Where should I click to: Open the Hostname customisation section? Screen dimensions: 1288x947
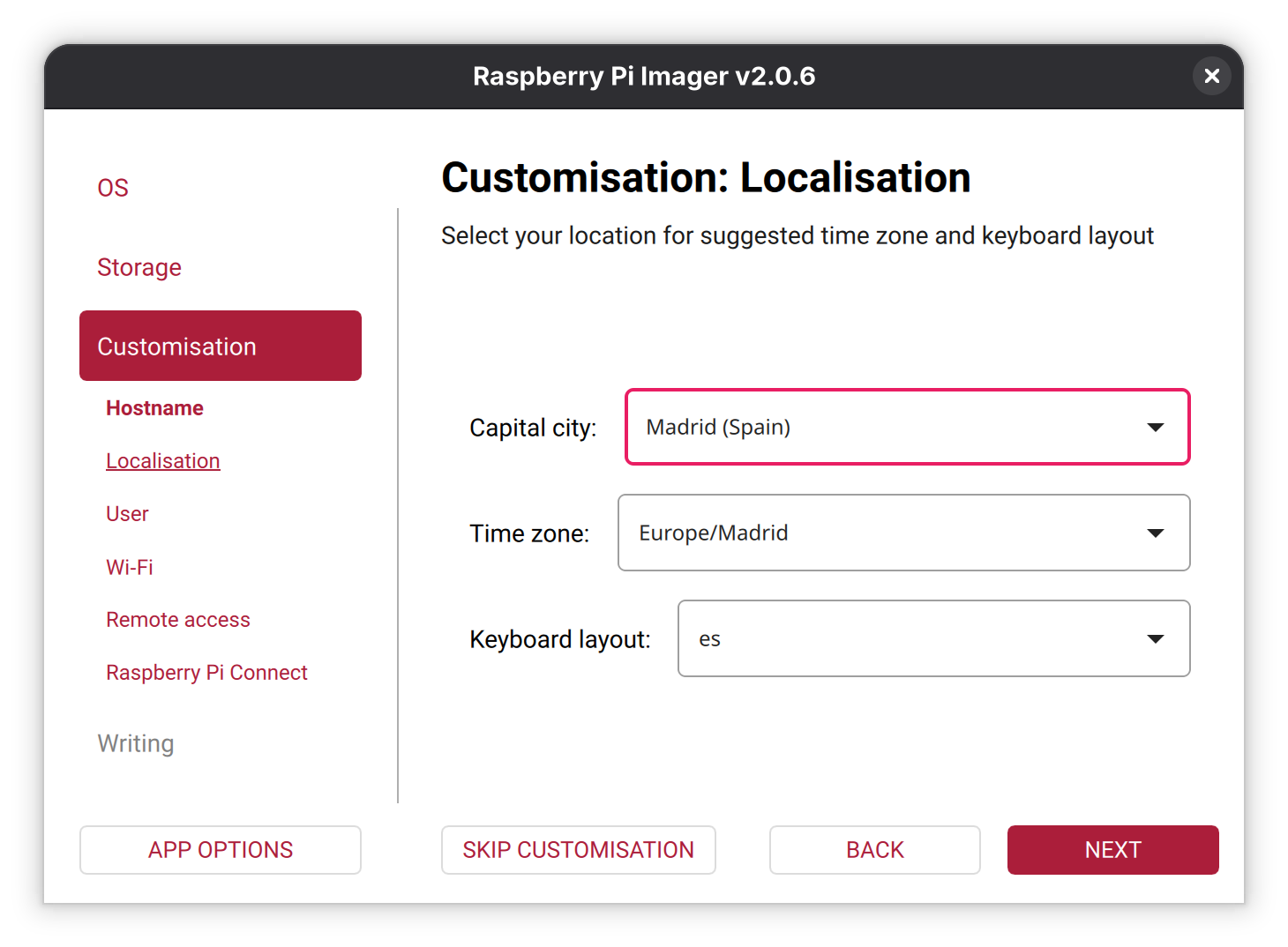point(154,408)
